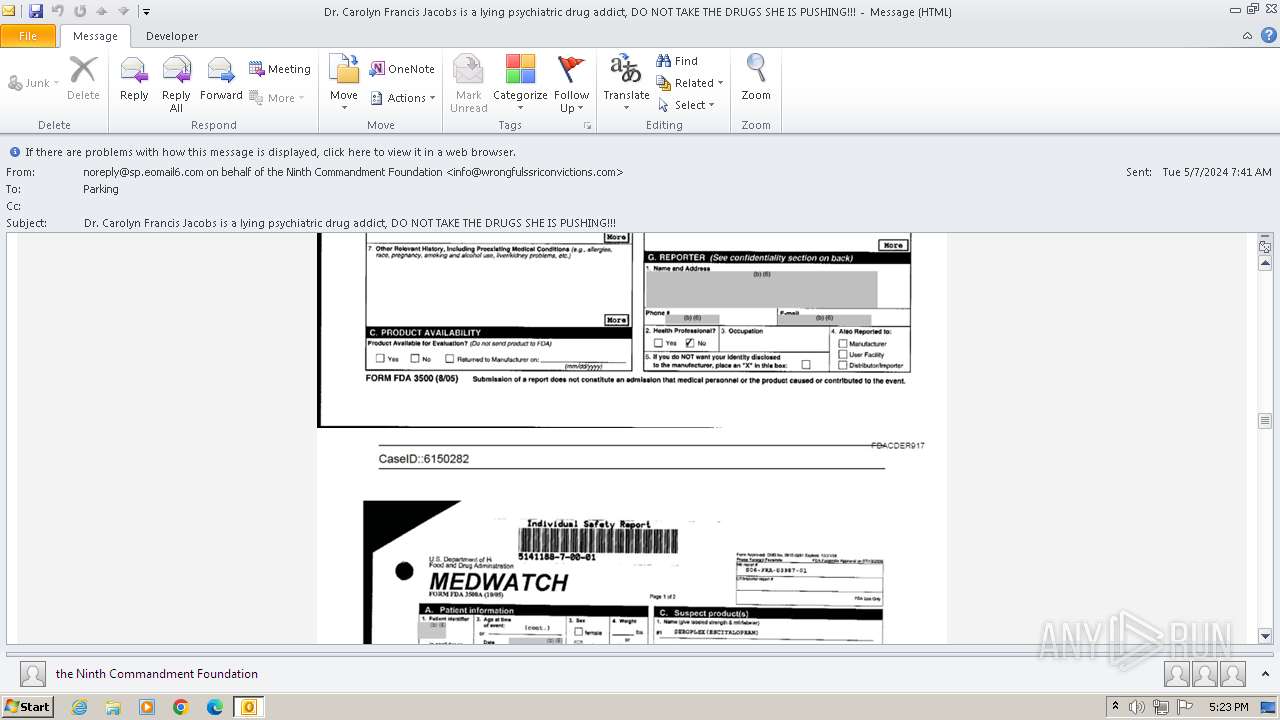Open Tags dialog launcher

pyautogui.click(x=587, y=126)
